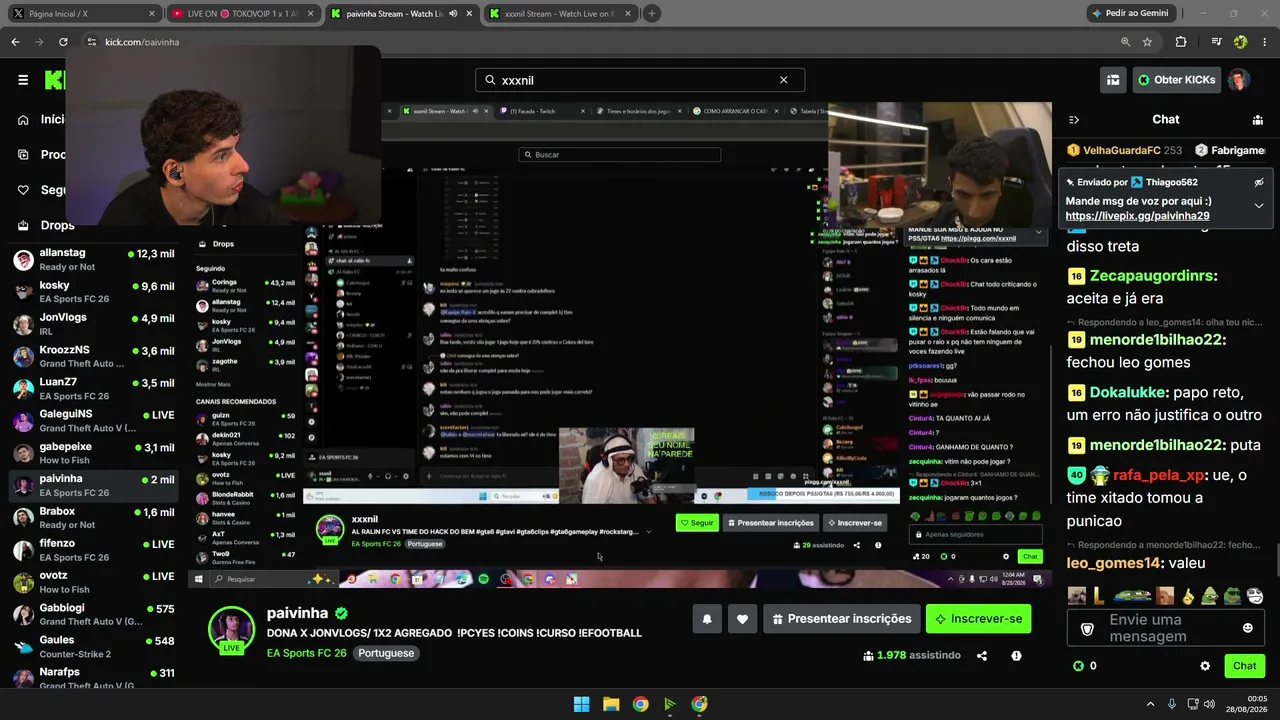The width and height of the screenshot is (1280, 720).
Task: Select the Gabbiogi channel row
Action: pos(94,614)
